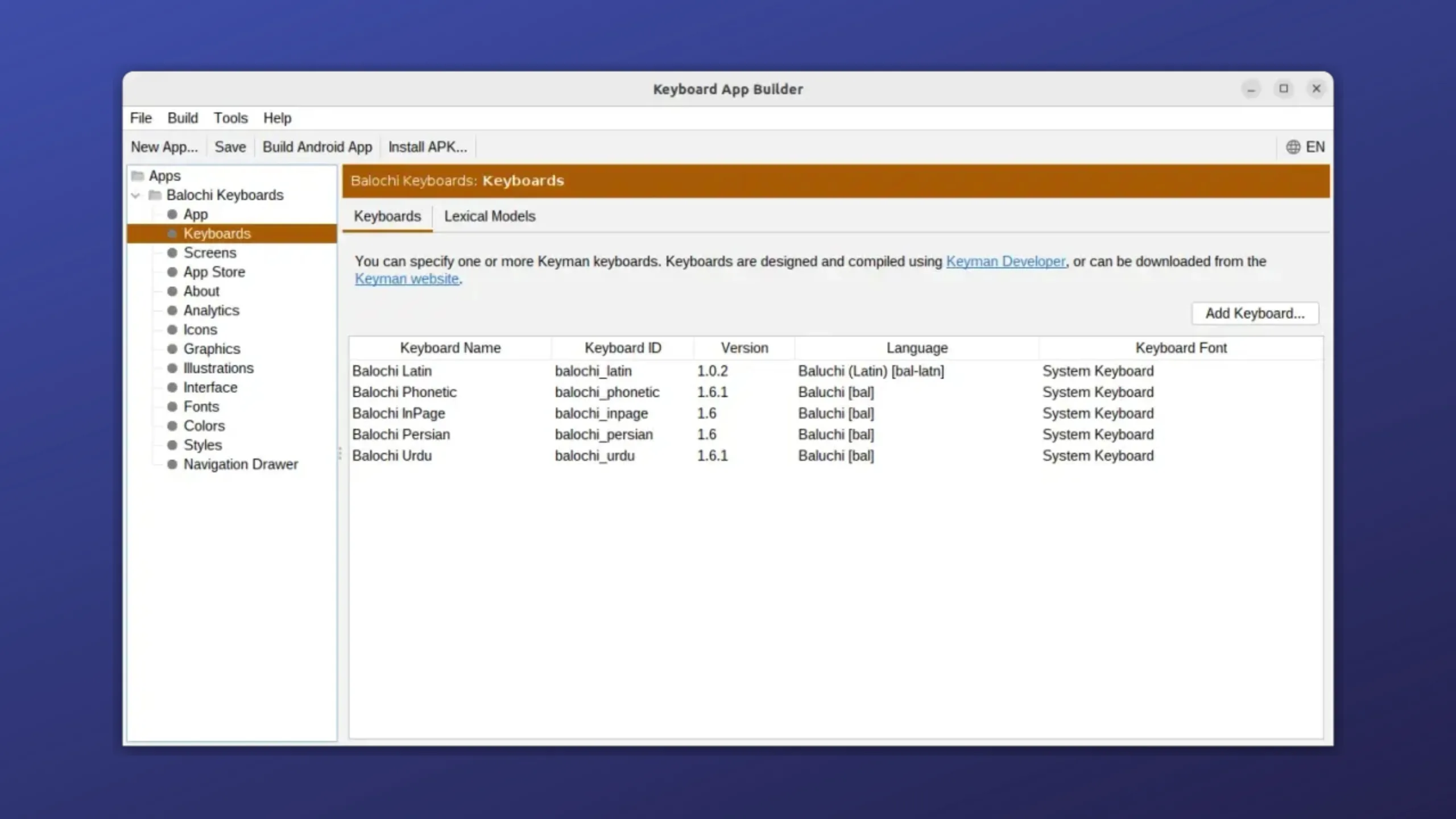This screenshot has width=1456, height=819.
Task: Open the File menu
Action: click(140, 118)
